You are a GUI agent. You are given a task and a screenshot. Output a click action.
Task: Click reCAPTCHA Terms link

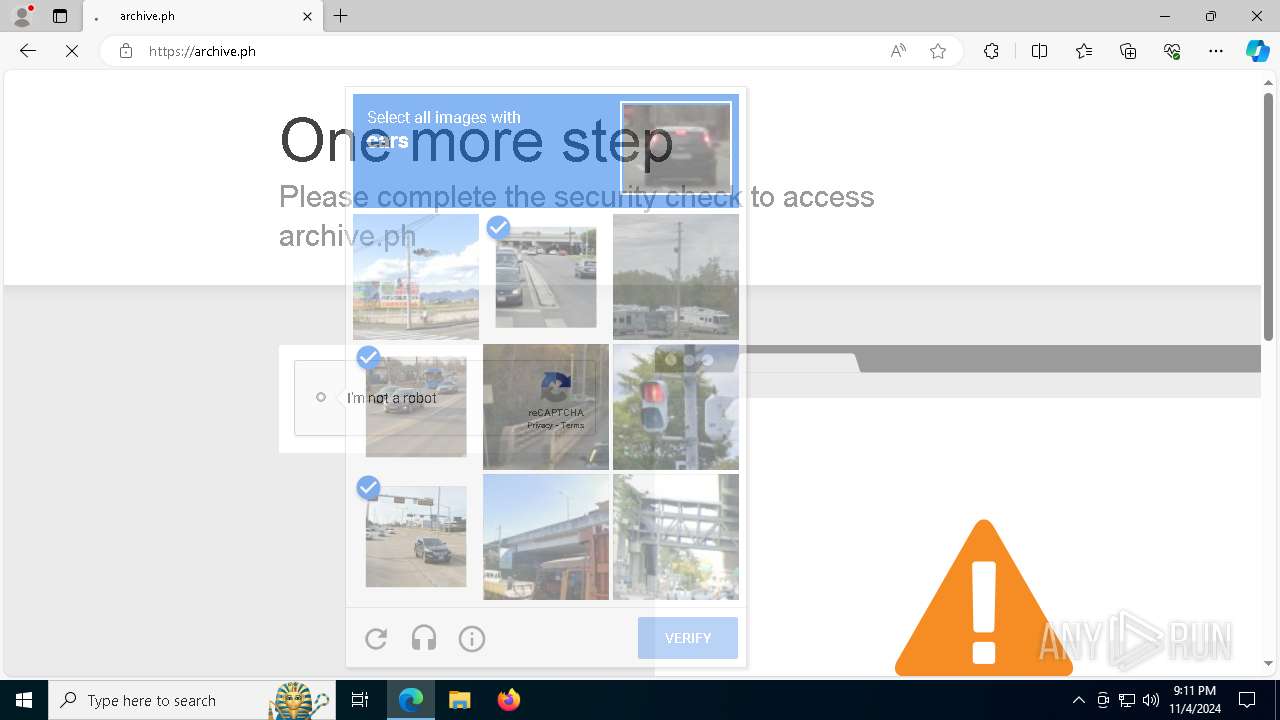tap(572, 425)
